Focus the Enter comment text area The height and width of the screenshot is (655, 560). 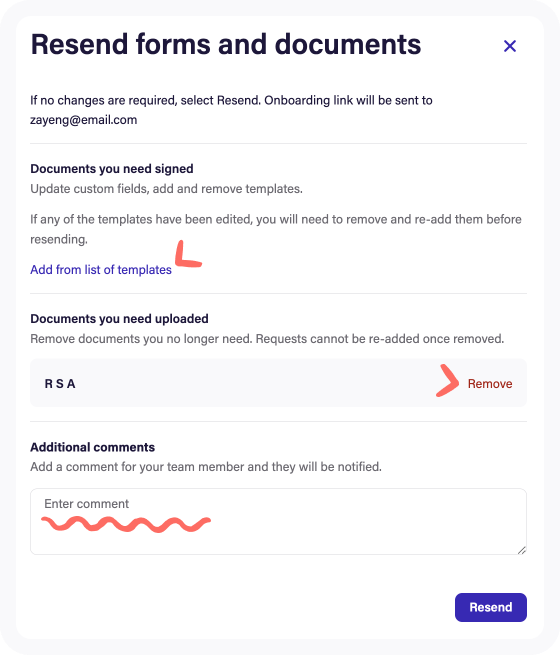click(x=278, y=521)
